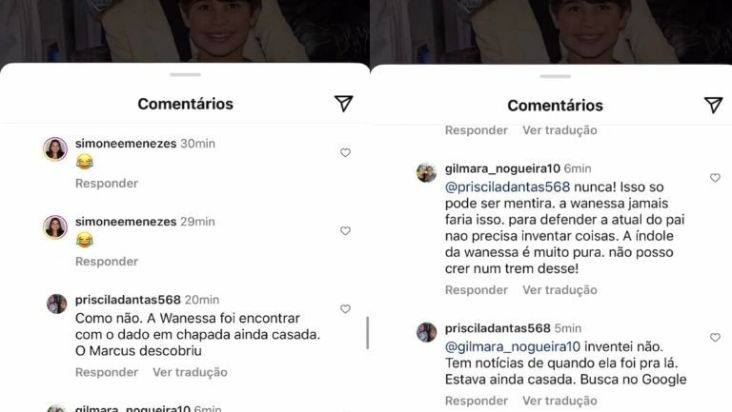
Task: Open the @prisciladantas568 mention link
Action: pos(507,187)
